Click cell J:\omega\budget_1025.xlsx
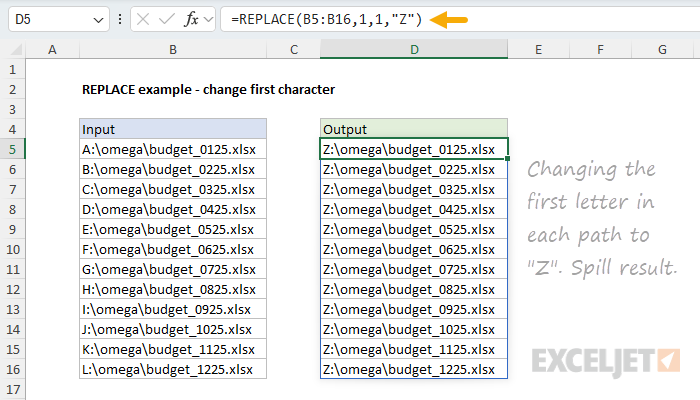 [173, 329]
